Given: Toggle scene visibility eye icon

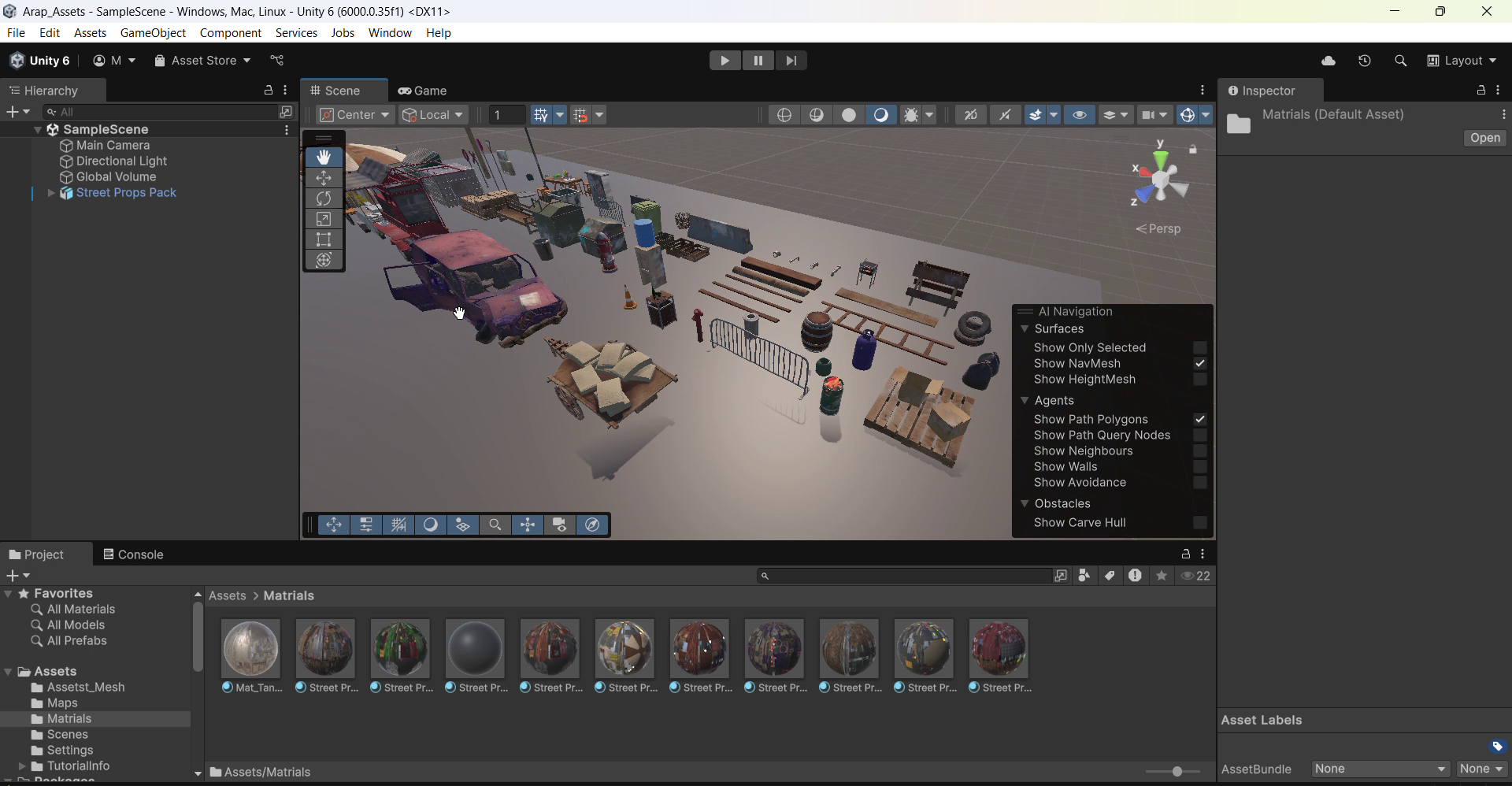Looking at the screenshot, I should click(1080, 115).
